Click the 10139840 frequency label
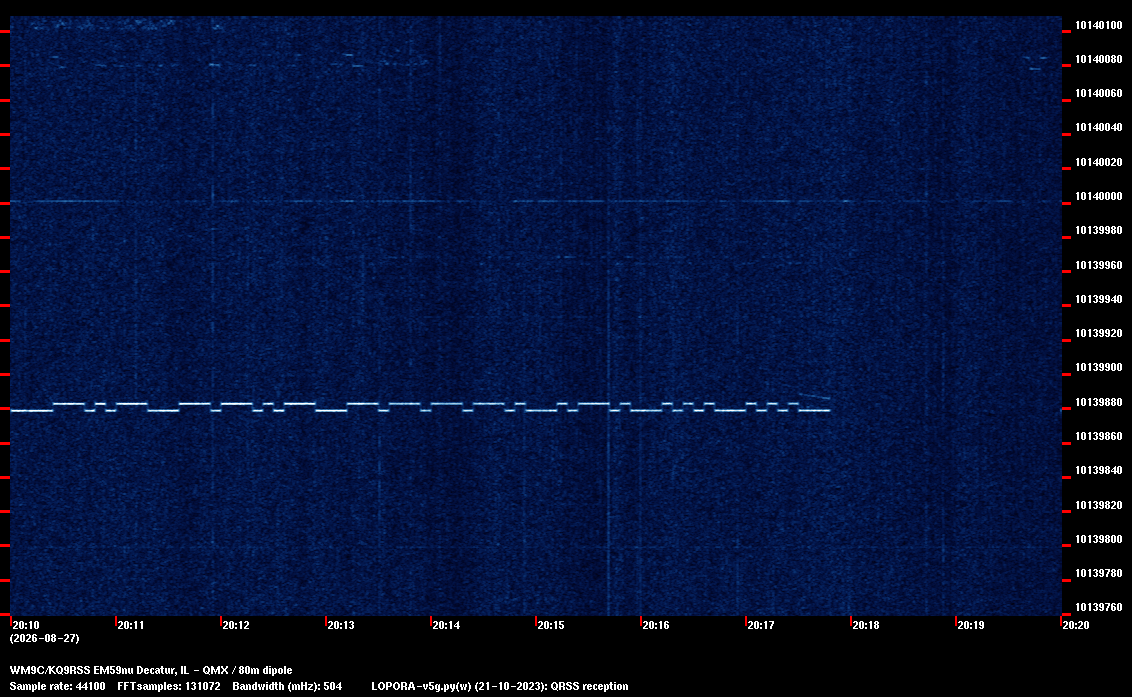The image size is (1132, 697). [x=1099, y=469]
